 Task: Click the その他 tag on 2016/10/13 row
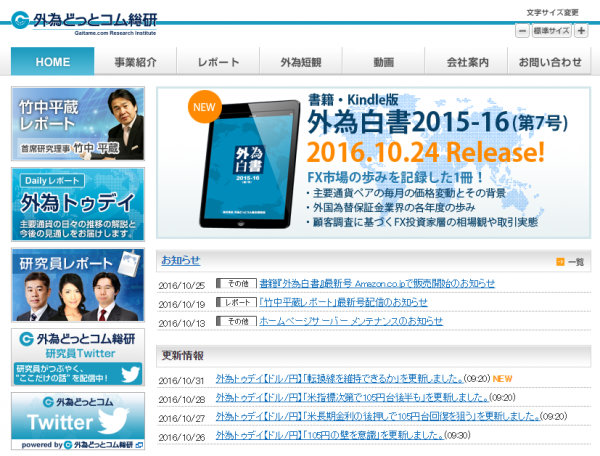coord(236,321)
